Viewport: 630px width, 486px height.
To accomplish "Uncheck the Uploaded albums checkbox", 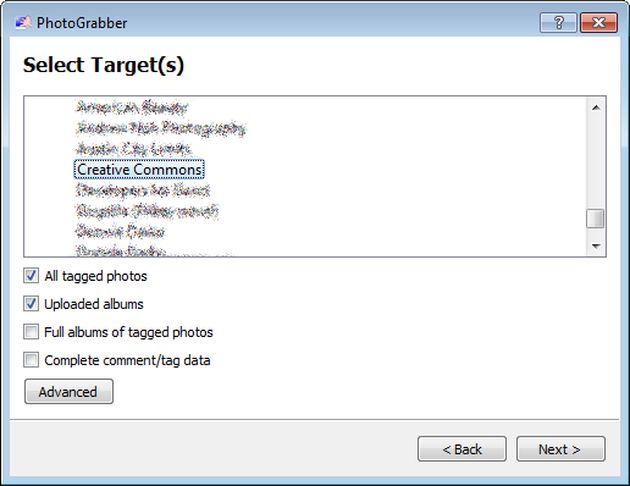I will pyautogui.click(x=31, y=304).
